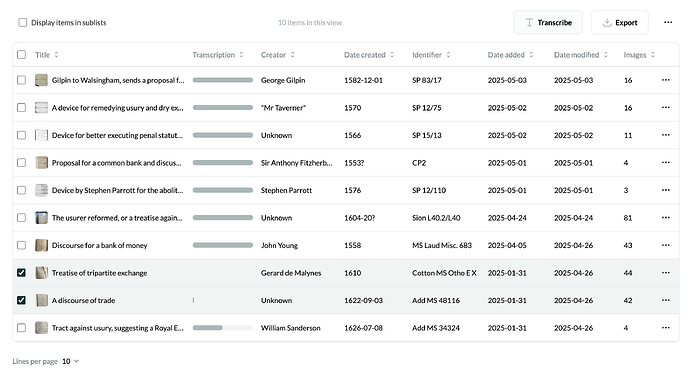Click identifier Sion L40.2/L40
The height and width of the screenshot is (373, 690).
click(x=436, y=218)
